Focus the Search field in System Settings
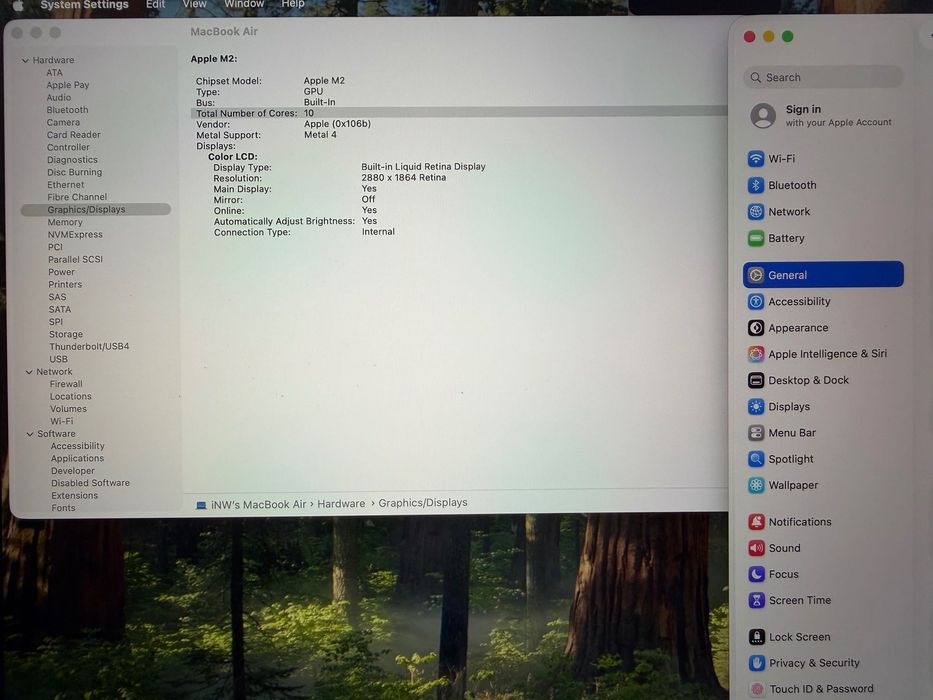933x700 pixels. (x=823, y=77)
